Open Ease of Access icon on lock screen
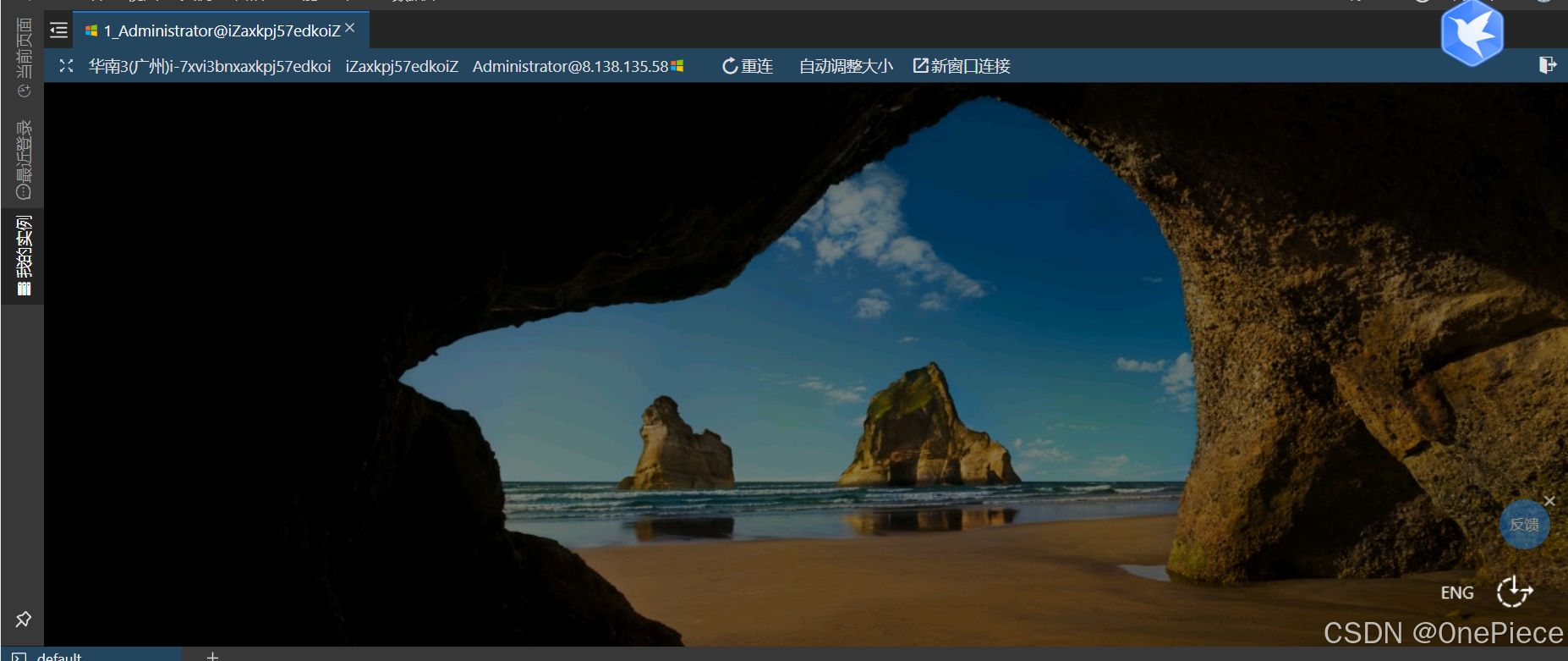The image size is (1568, 661). (x=1514, y=592)
